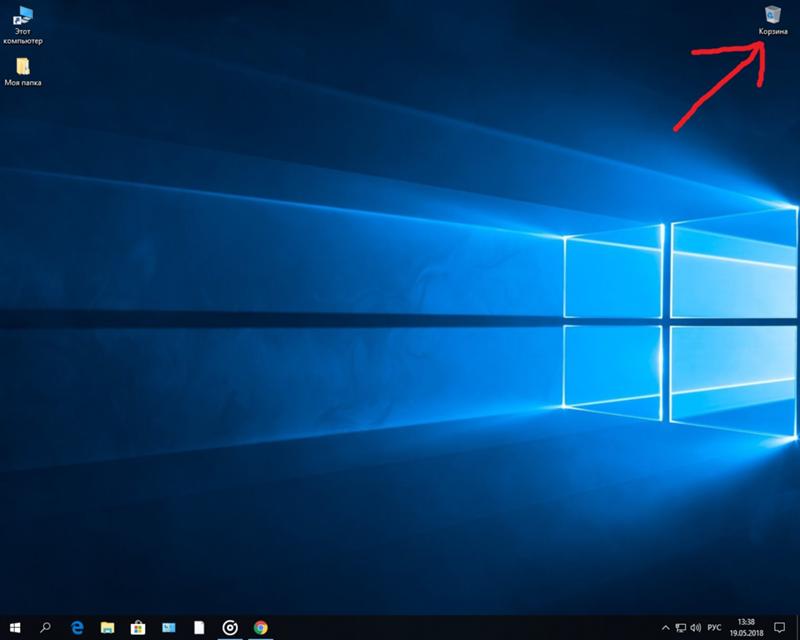Screen dimensions: 800x640
Task: Select the Моя папка folder icon
Action: [x=23, y=71]
